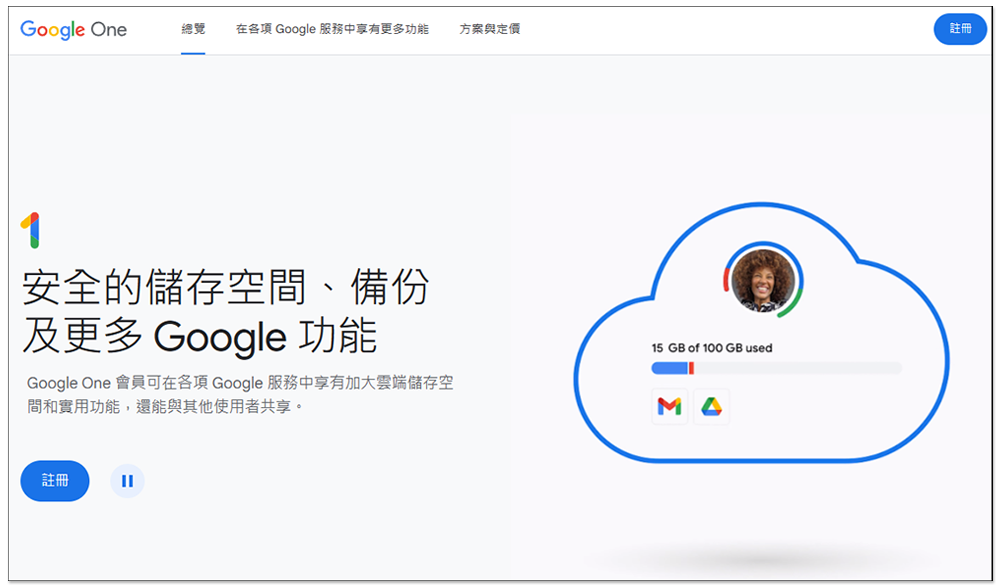This screenshot has height=588, width=1000.
Task: Click the colorful number 1 icon
Action: click(31, 230)
